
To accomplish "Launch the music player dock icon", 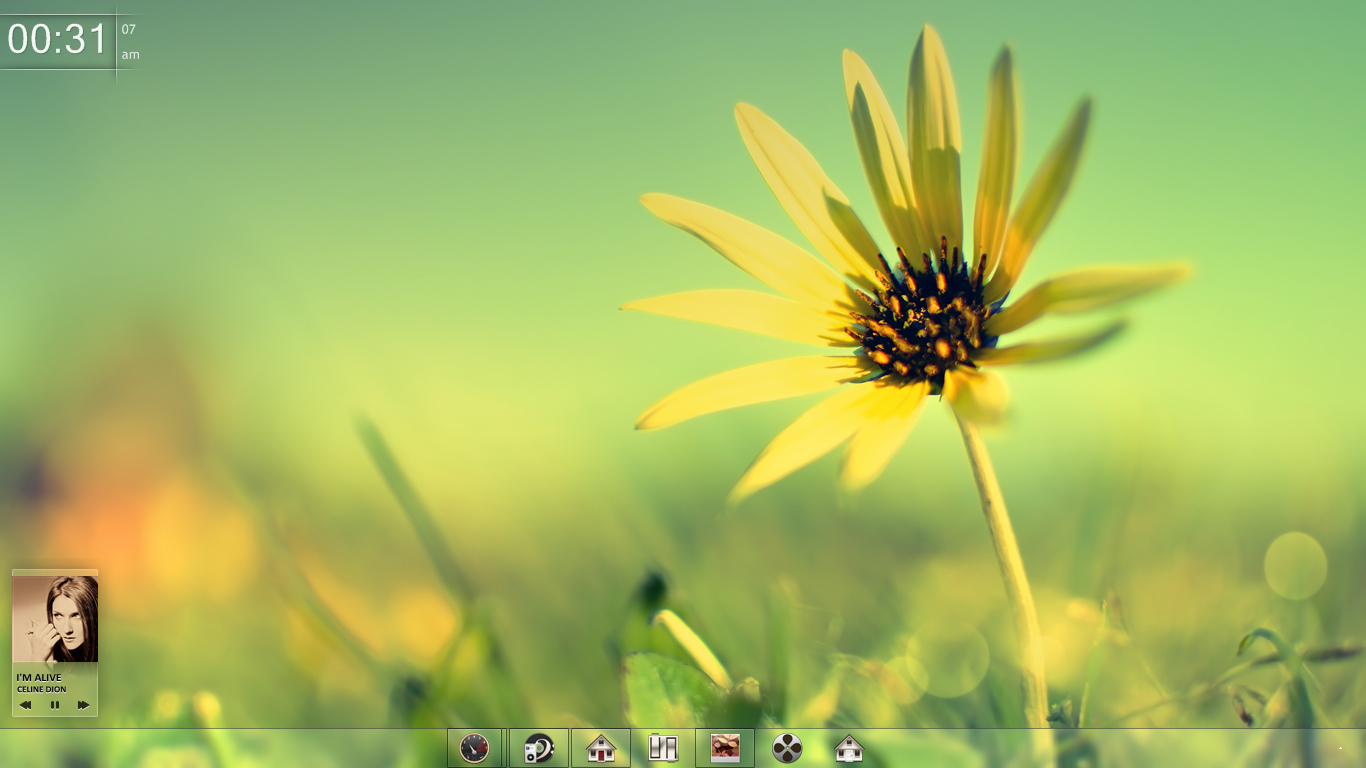I will point(539,748).
